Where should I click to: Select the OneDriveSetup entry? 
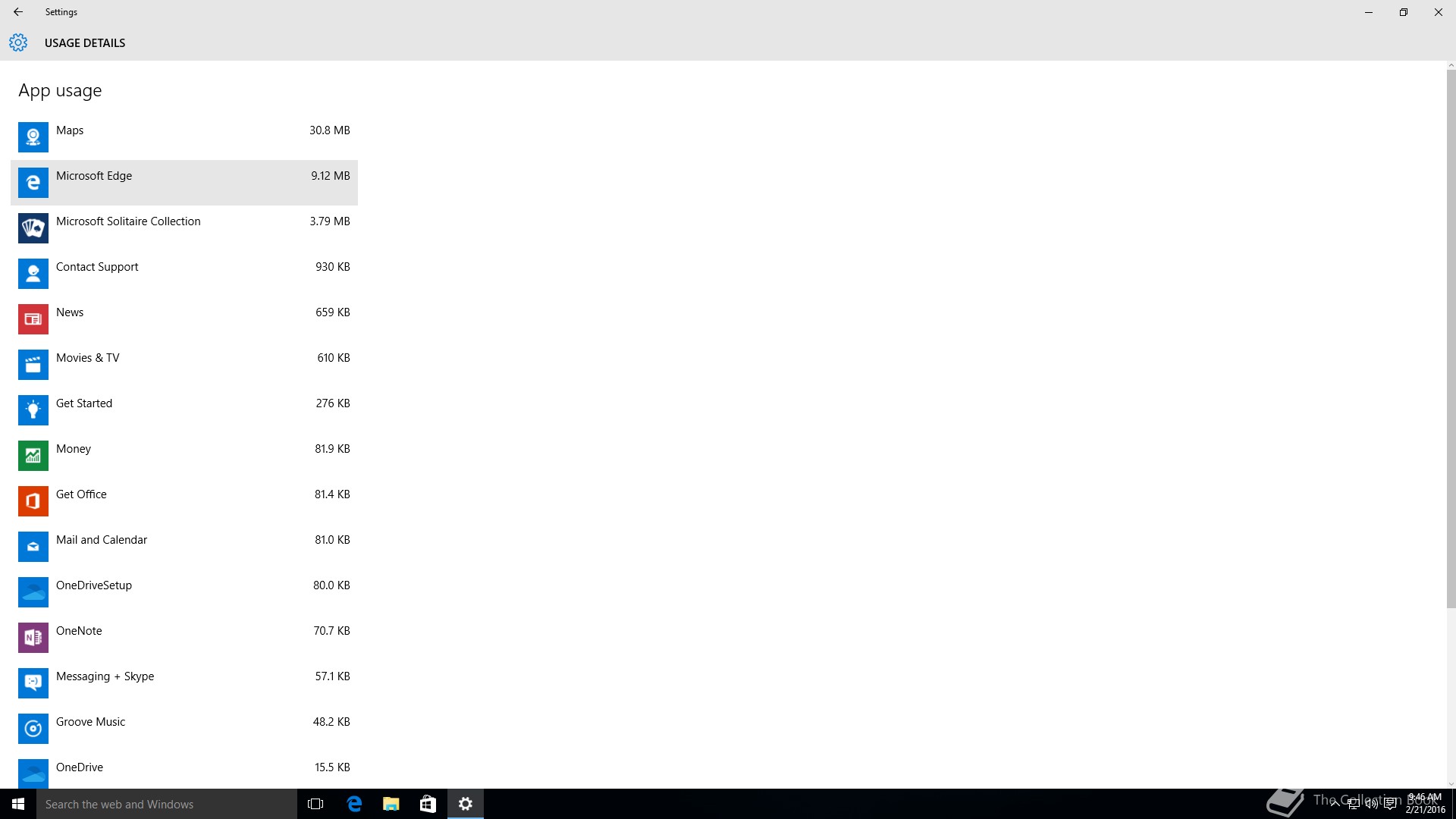click(184, 591)
